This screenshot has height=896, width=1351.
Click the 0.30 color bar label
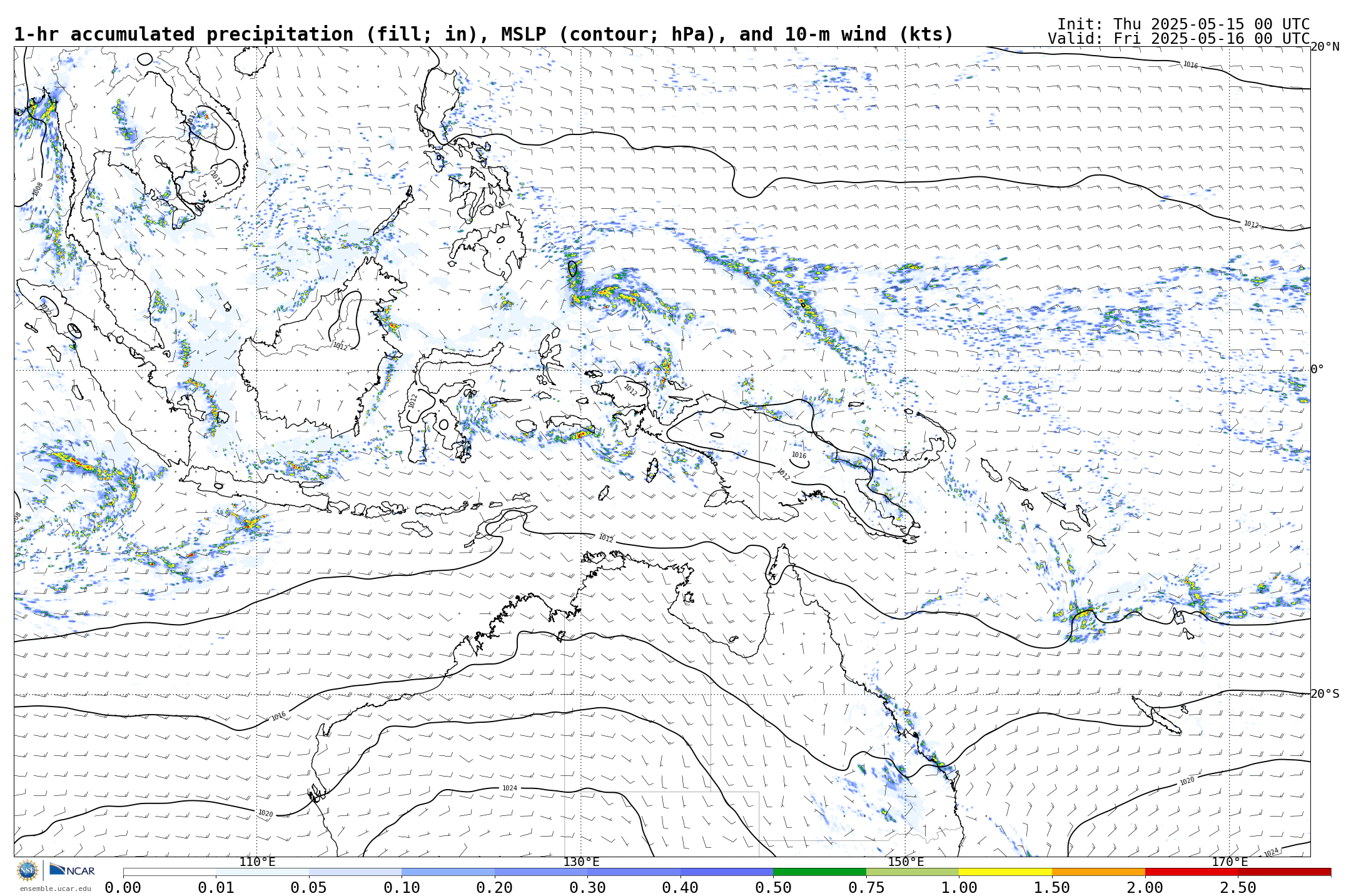(x=587, y=888)
